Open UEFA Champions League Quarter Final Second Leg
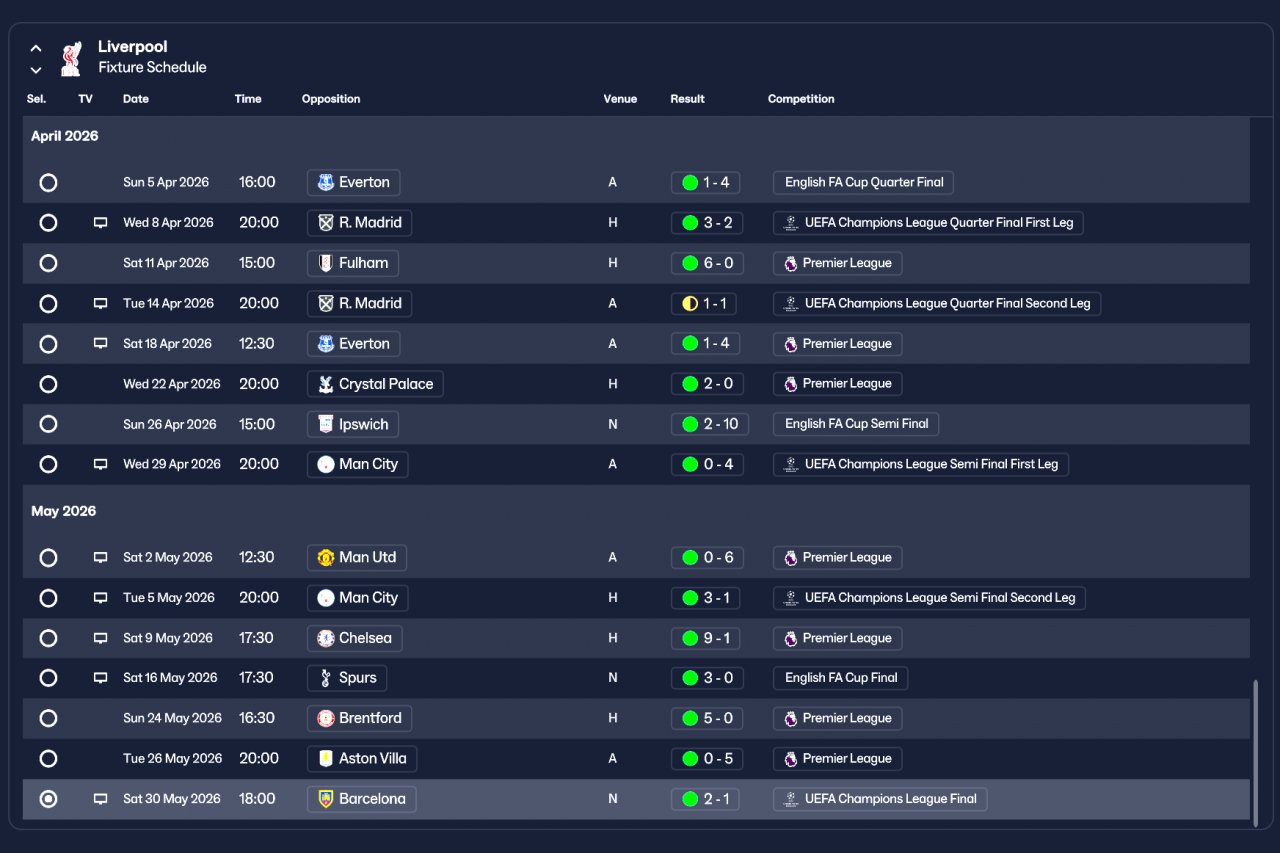Screen dimensions: 1280x853 (x=937, y=303)
